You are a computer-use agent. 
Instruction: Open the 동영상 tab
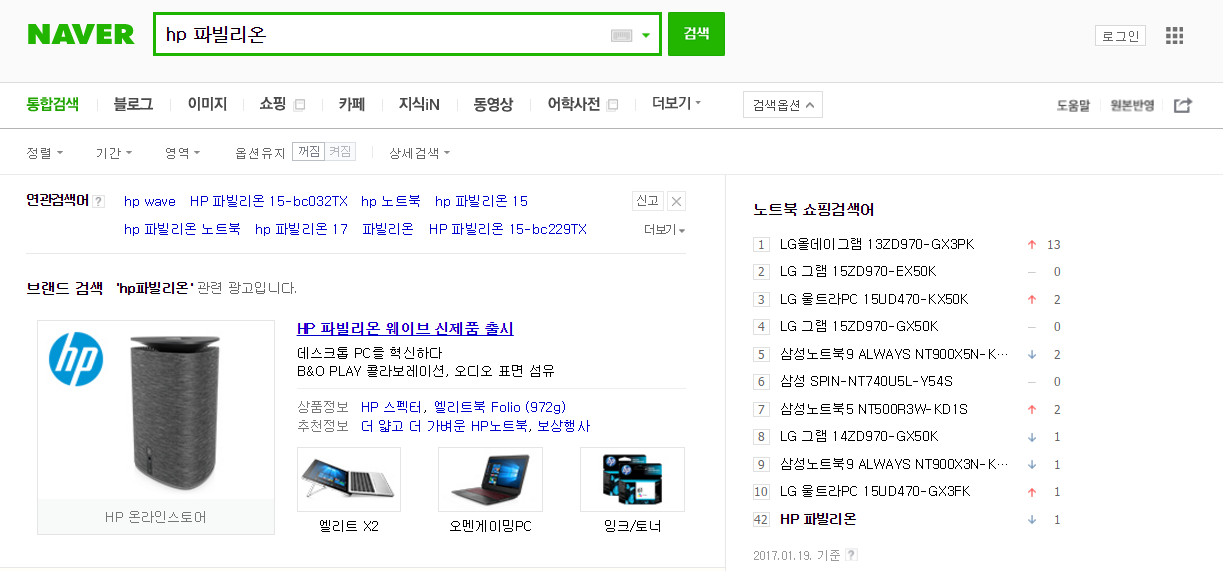[x=493, y=104]
